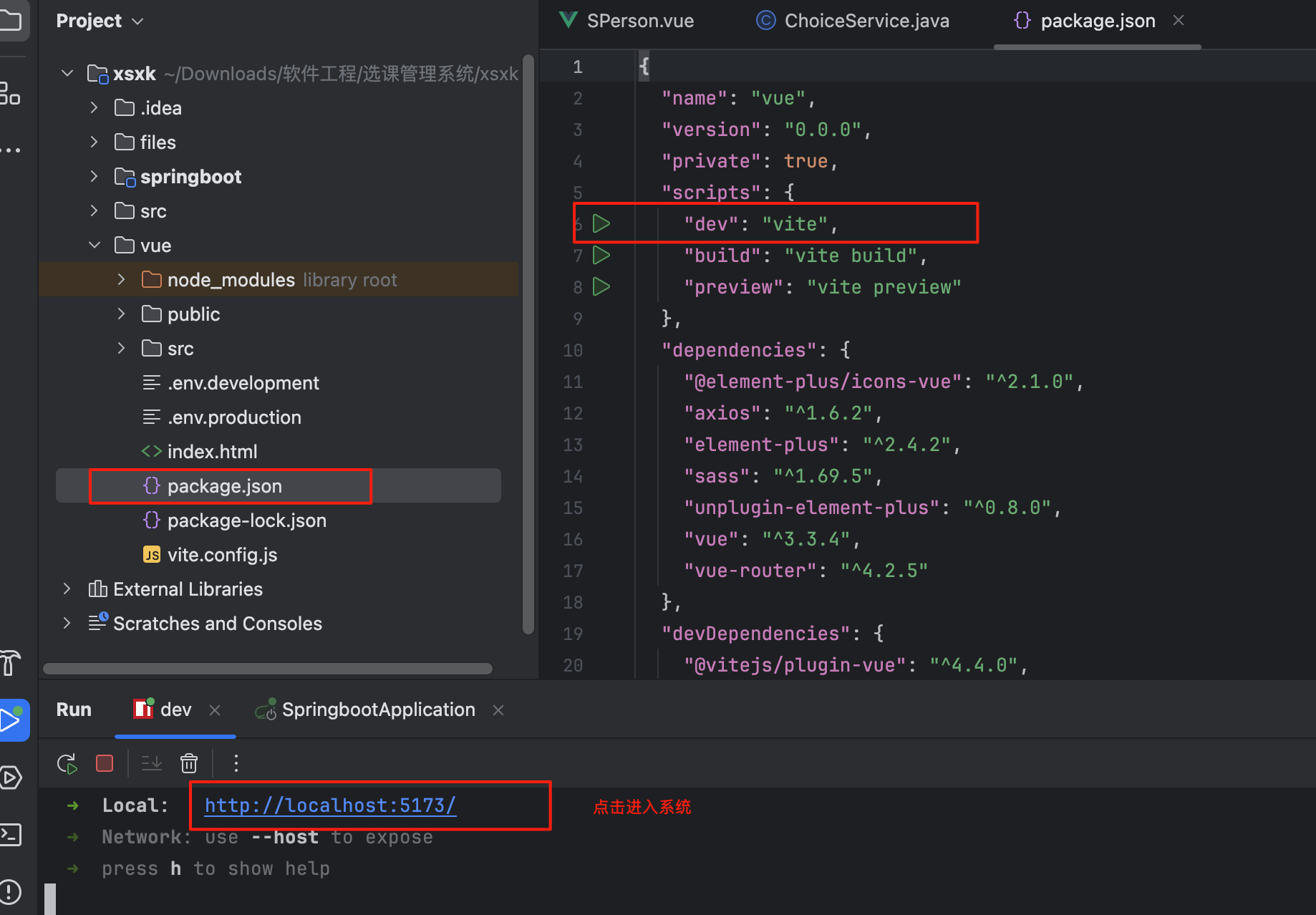Switch to SpringbootApplication run tab
This screenshot has width=1316, height=915.
(377, 710)
